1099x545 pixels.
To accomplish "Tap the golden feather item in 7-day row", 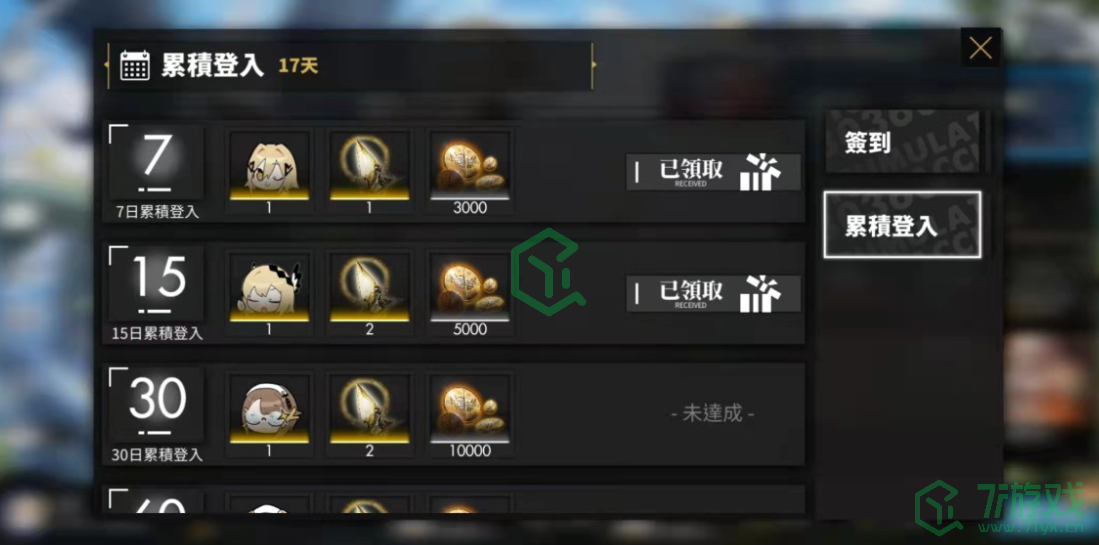I will 369,165.
